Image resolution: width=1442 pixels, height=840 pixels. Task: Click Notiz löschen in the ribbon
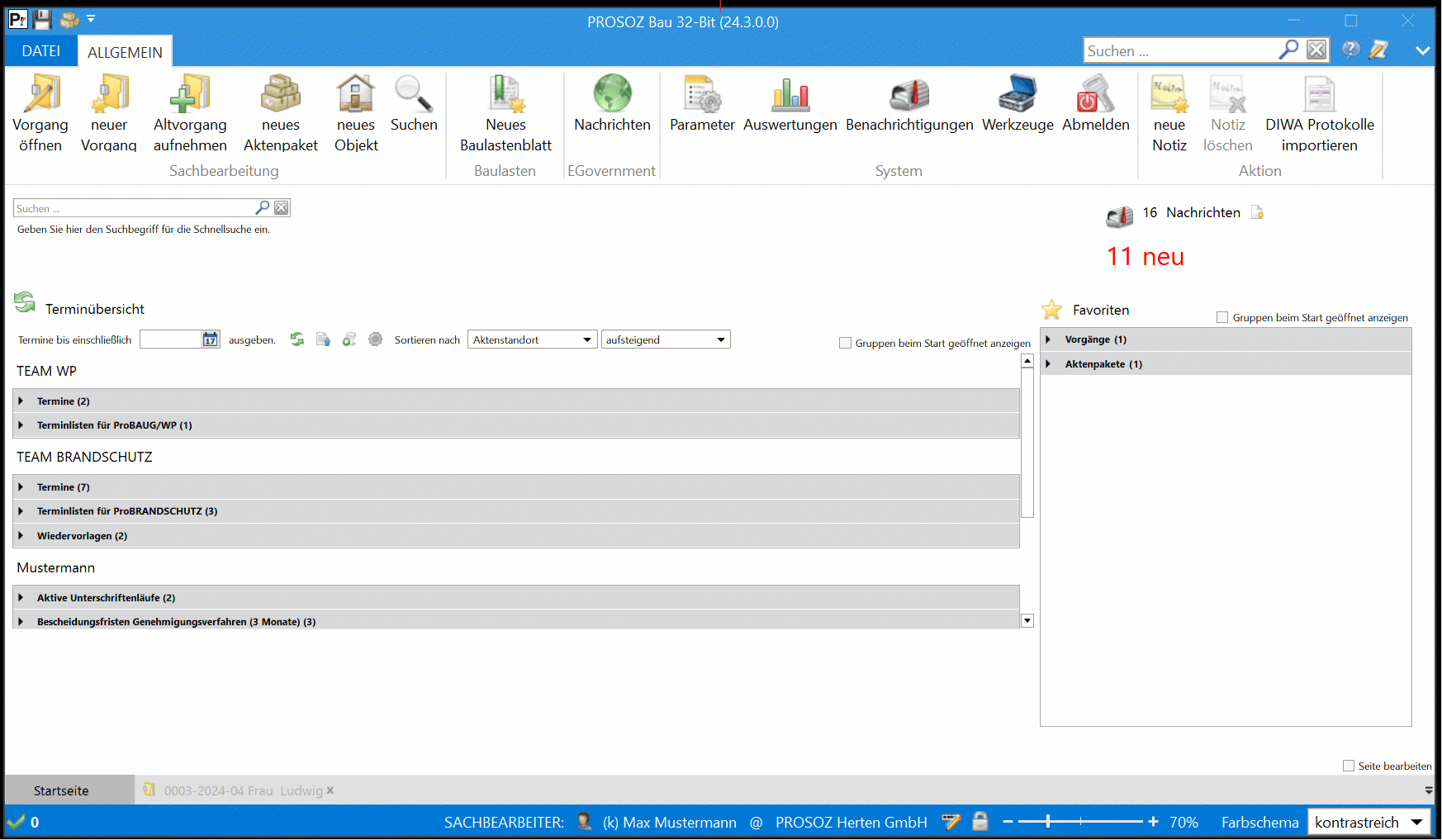point(1227,114)
